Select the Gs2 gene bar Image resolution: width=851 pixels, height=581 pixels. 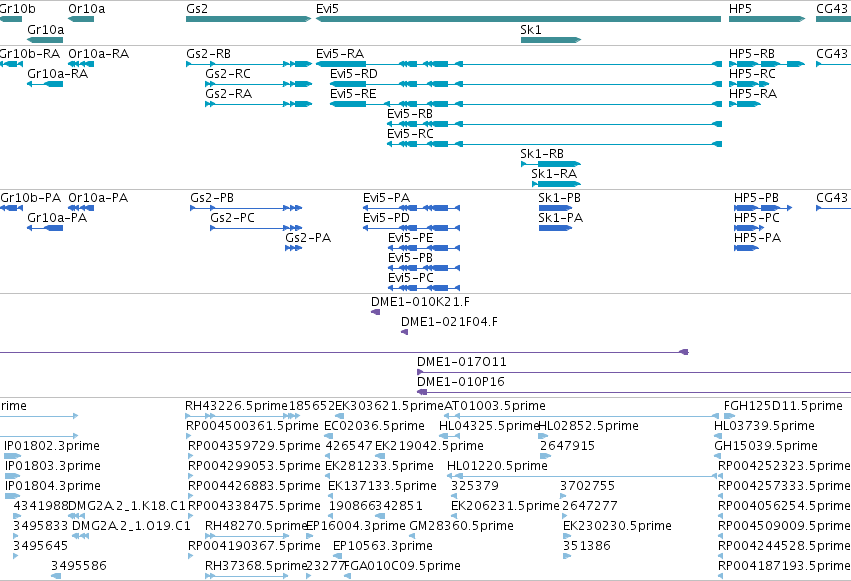point(249,19)
